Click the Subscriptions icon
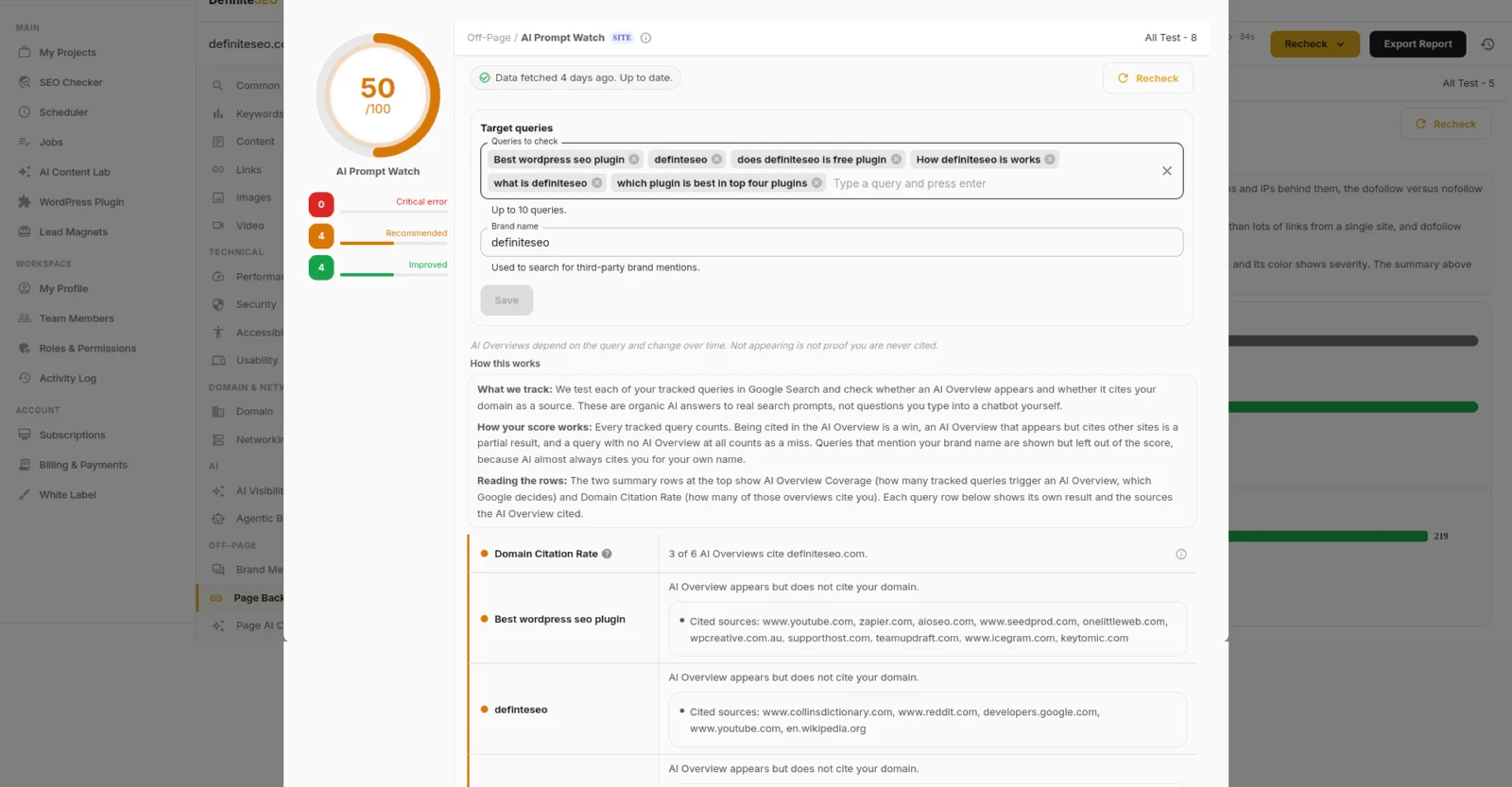The width and height of the screenshot is (1512, 787). coord(25,435)
